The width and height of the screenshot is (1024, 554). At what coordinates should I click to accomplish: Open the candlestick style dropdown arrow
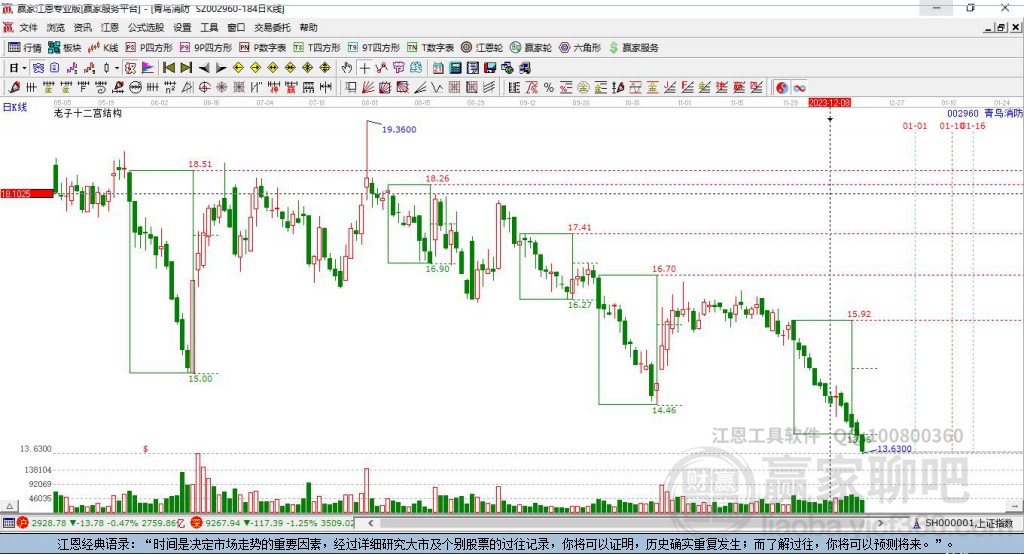pos(117,68)
